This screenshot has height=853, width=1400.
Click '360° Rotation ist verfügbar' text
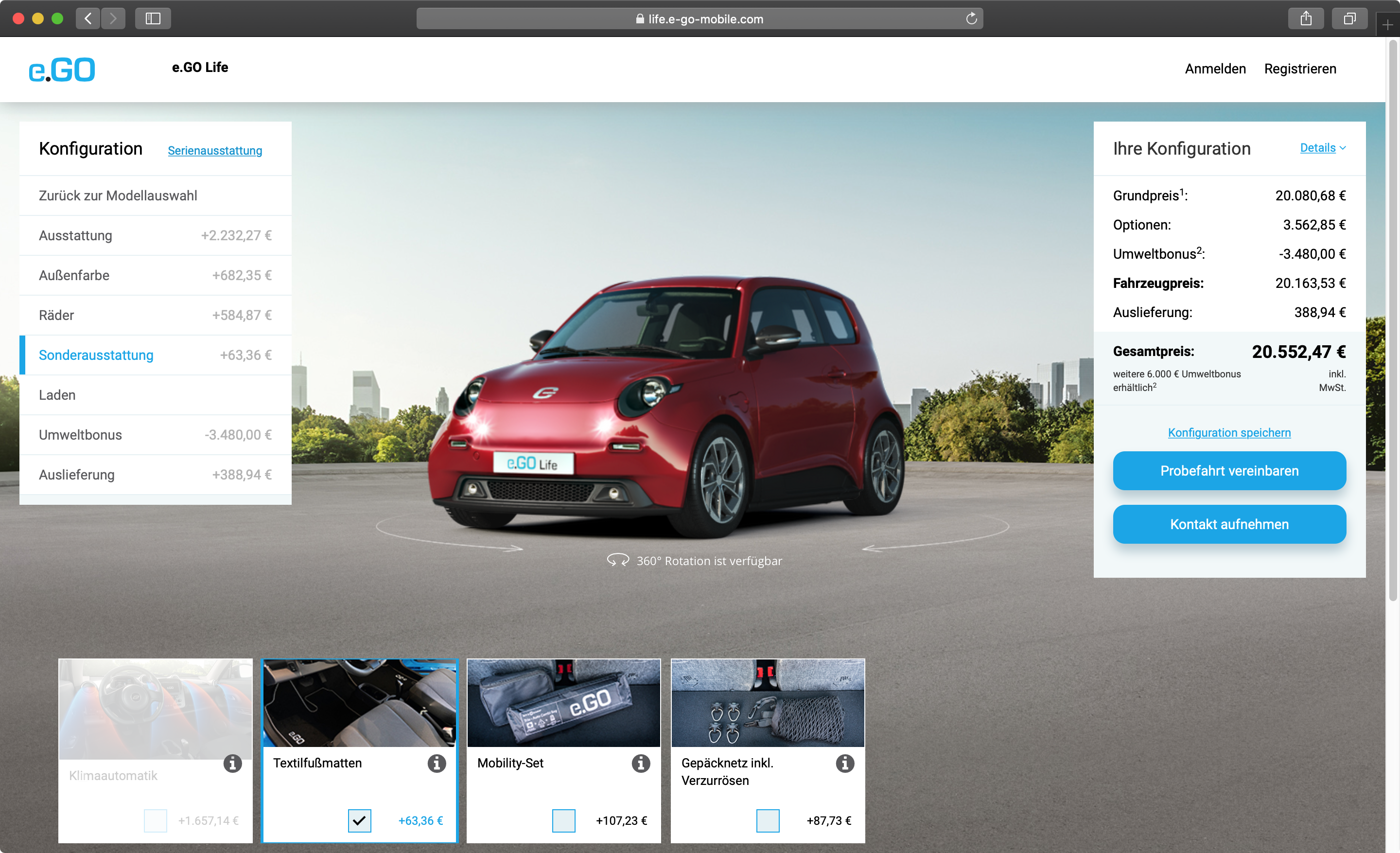[709, 561]
